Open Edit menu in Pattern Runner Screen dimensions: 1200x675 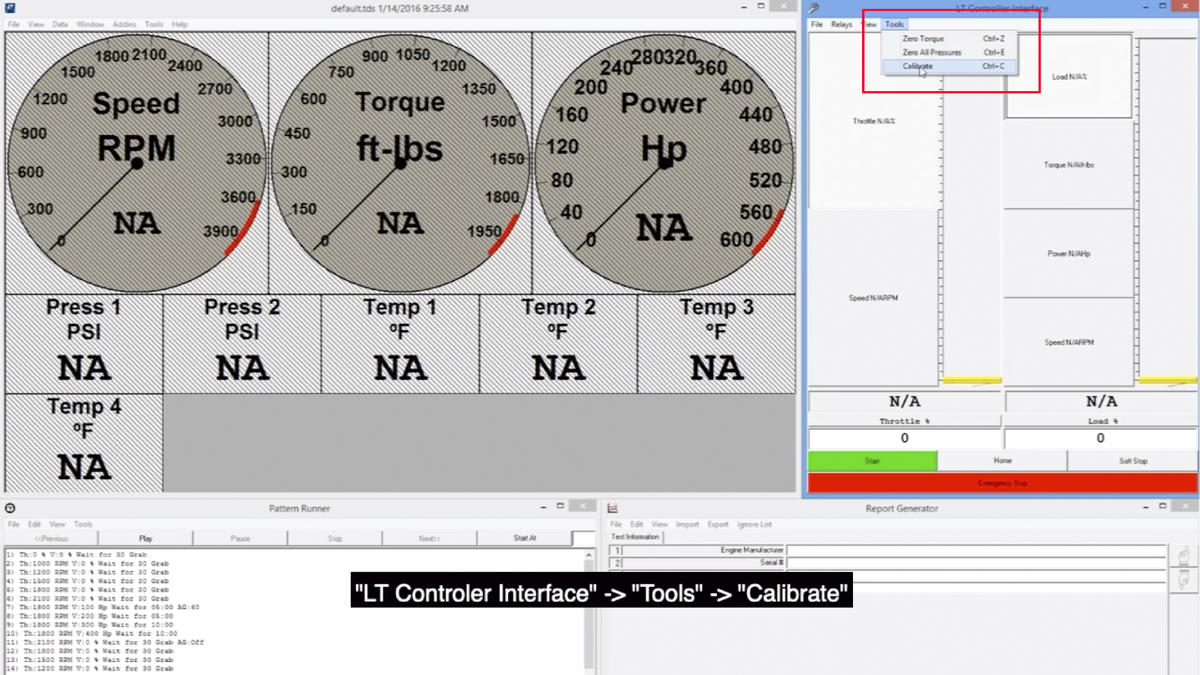point(35,524)
